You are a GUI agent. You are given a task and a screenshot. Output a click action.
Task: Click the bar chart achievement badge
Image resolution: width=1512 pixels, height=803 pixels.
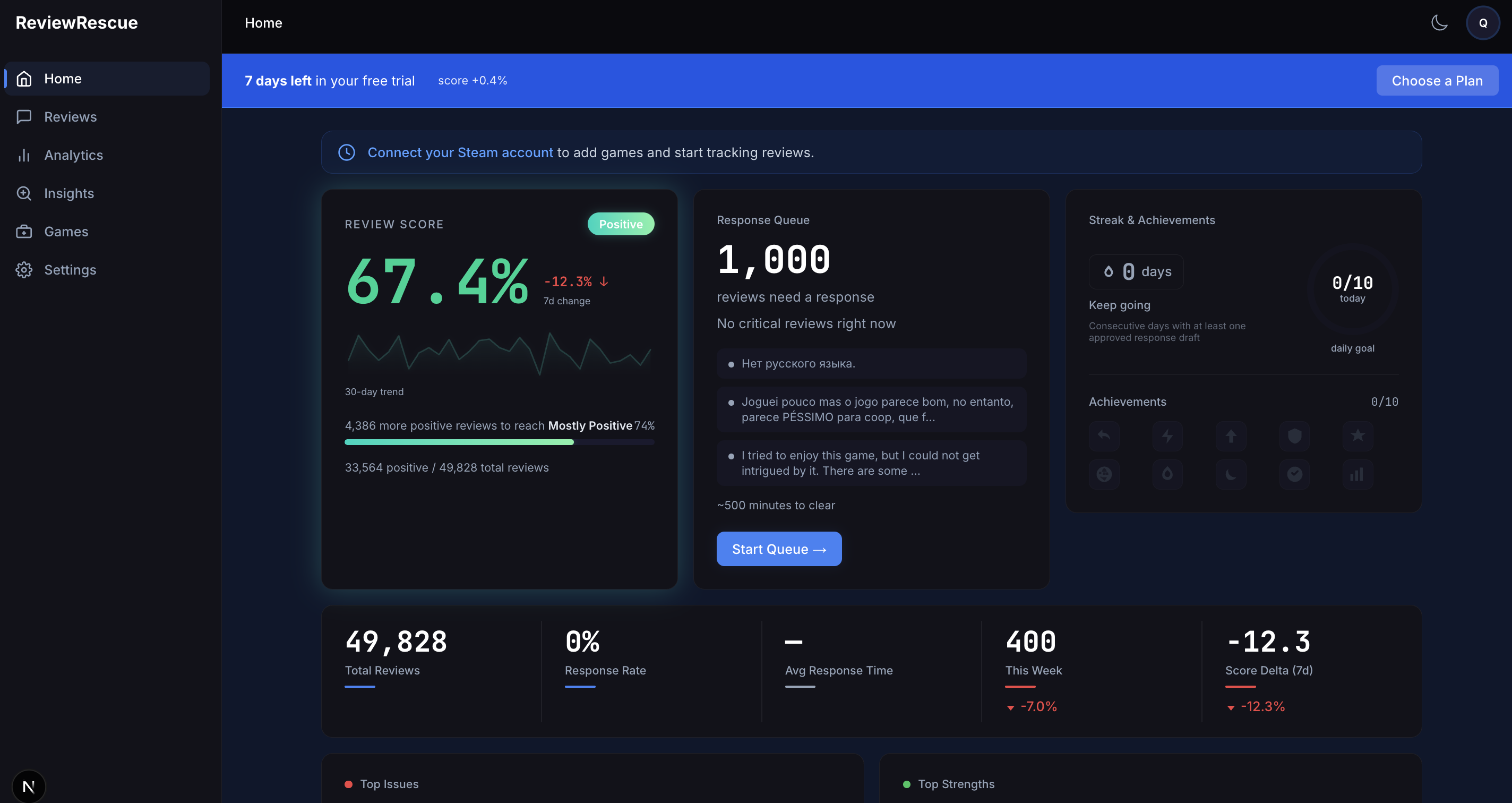click(1358, 474)
